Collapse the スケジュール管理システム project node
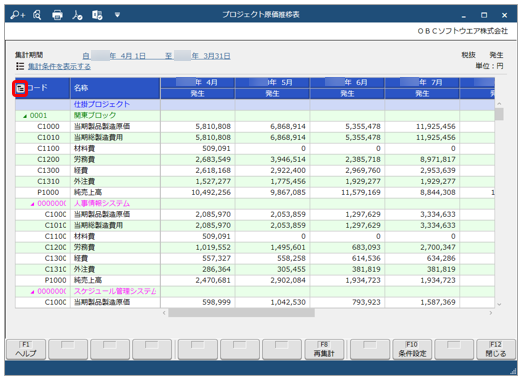 pyautogui.click(x=33, y=292)
